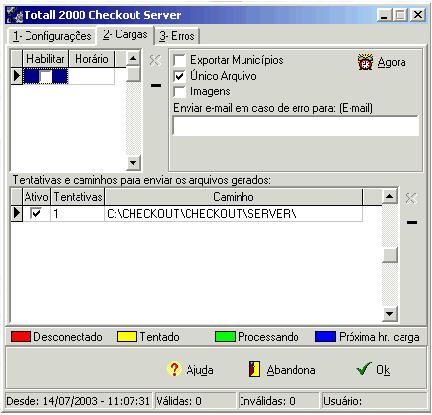432x415 pixels.
Task: Click the green Processando color swatch
Action: (225, 337)
